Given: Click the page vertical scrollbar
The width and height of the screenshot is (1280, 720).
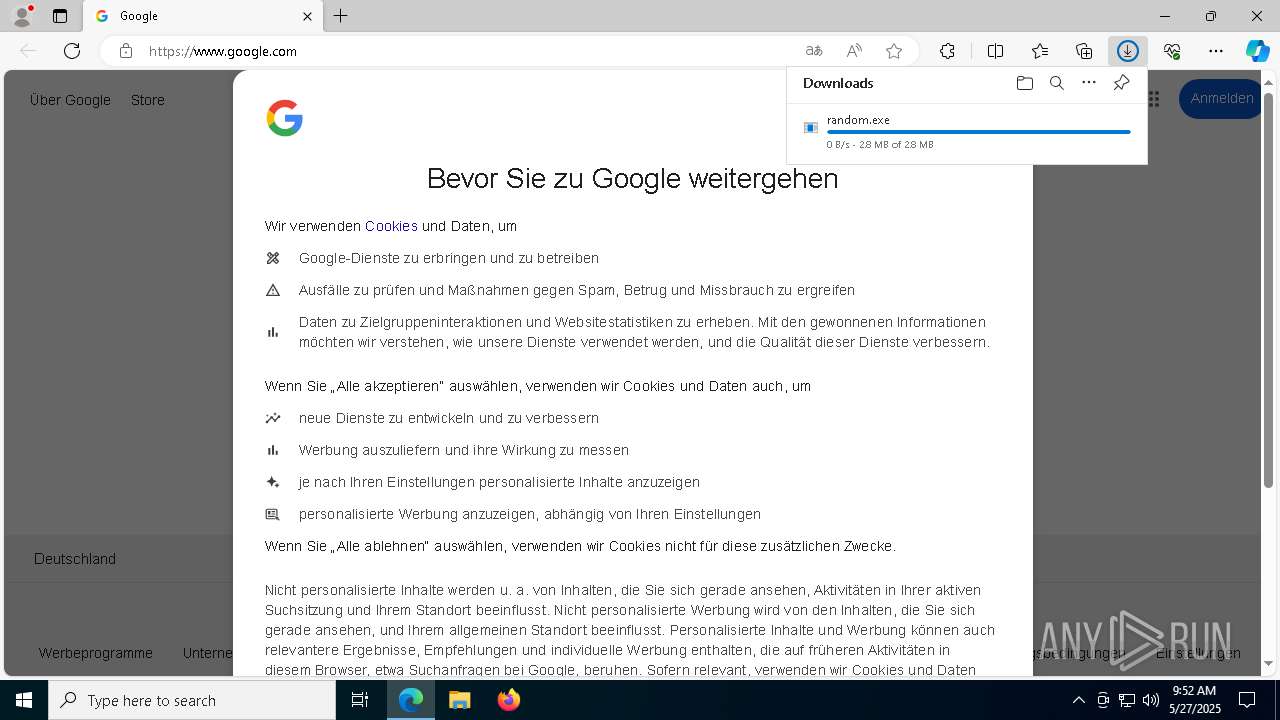Looking at the screenshot, I should coord(1268,290).
